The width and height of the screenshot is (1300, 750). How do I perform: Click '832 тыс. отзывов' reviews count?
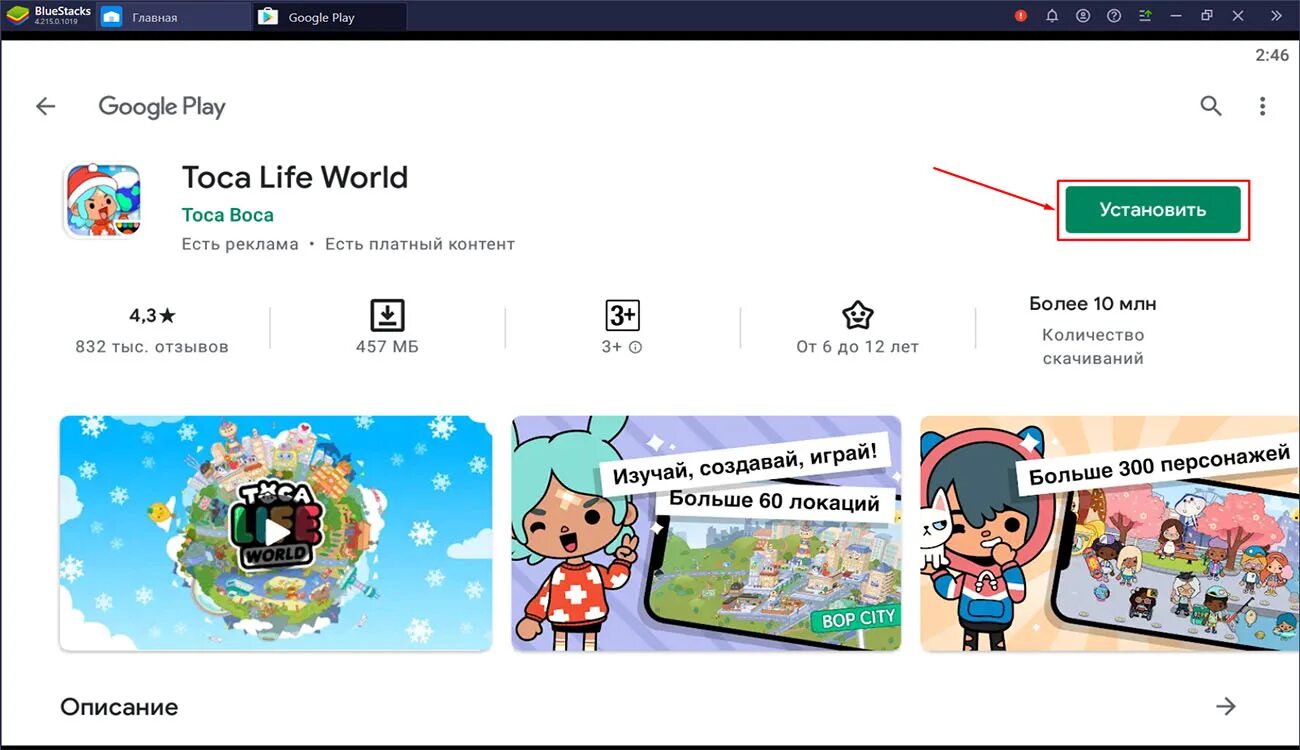(x=152, y=347)
